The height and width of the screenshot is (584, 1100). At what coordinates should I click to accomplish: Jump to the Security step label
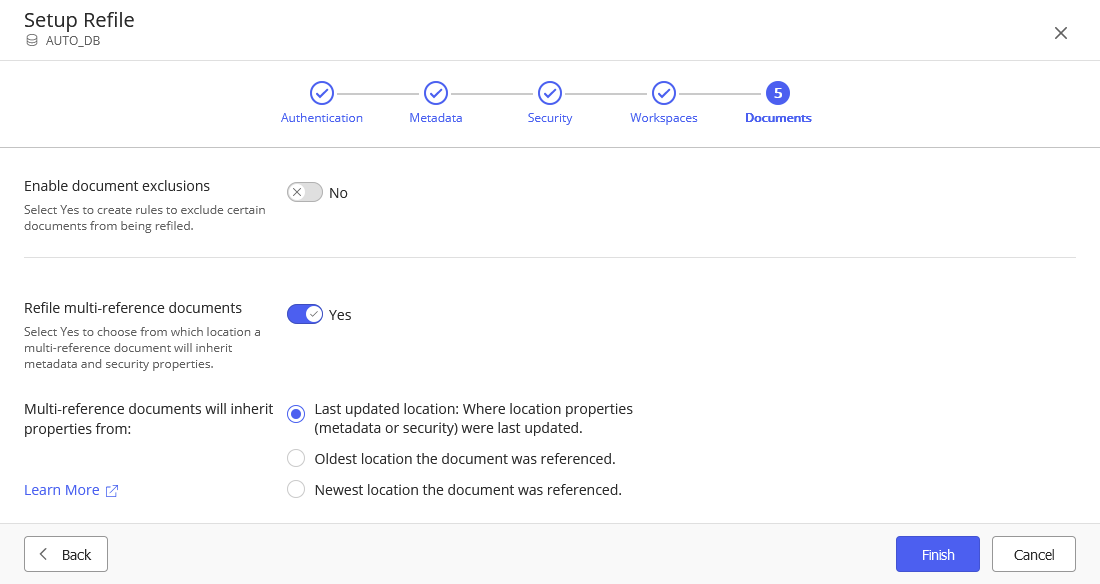coord(550,118)
